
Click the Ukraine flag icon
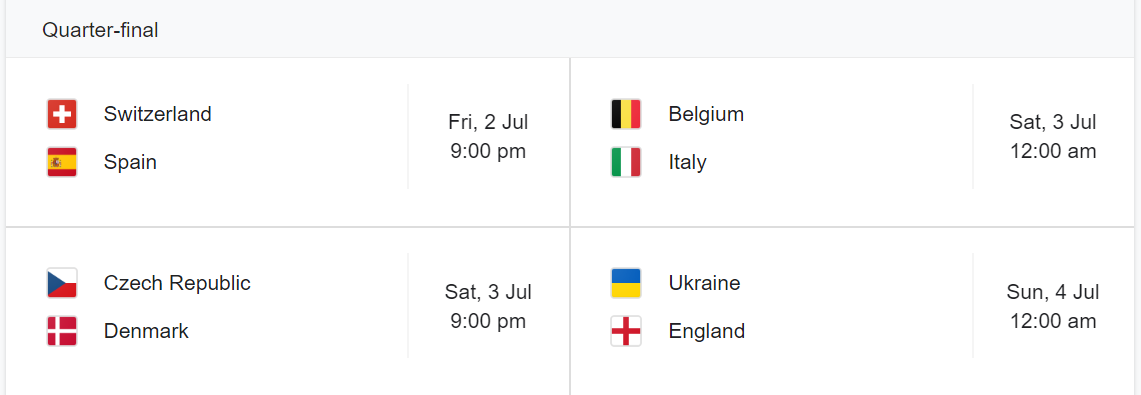click(626, 283)
